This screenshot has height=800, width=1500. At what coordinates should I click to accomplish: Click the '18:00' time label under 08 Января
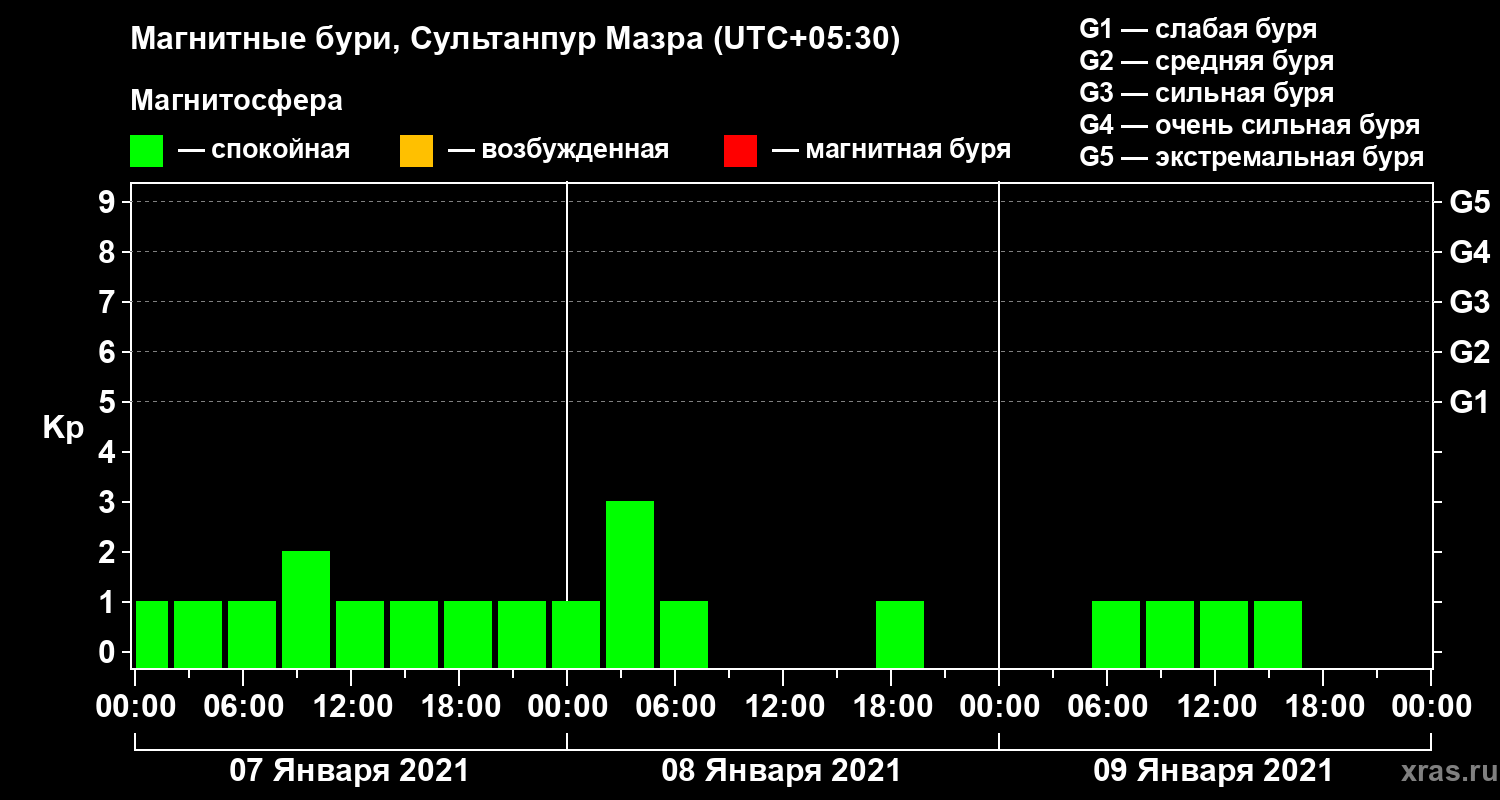tap(892, 707)
